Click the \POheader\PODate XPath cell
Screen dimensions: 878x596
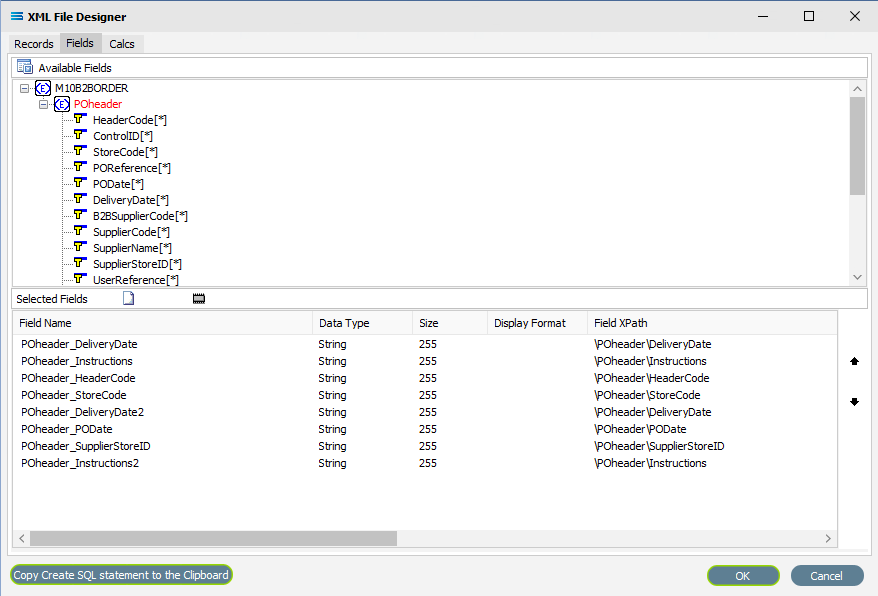640,429
